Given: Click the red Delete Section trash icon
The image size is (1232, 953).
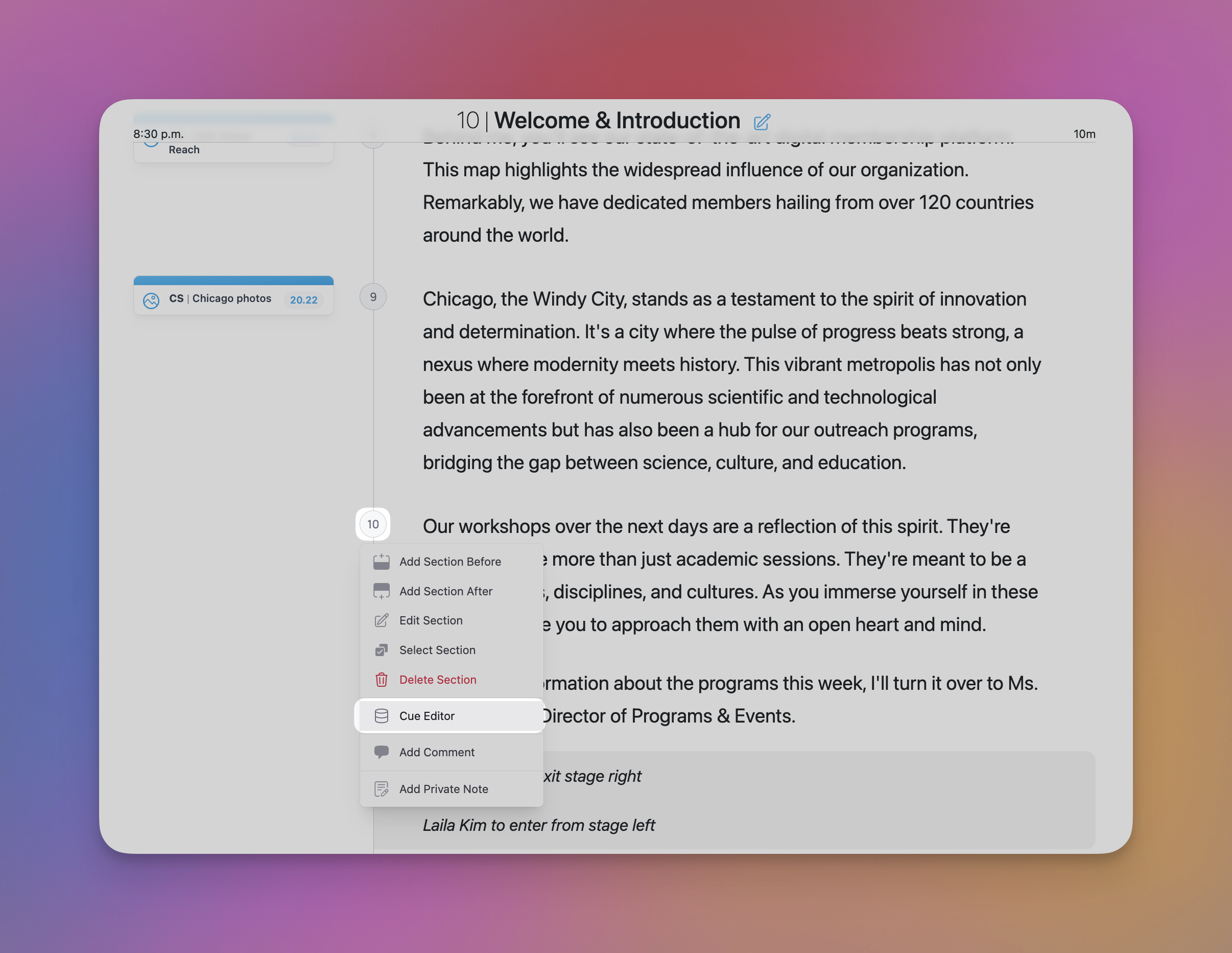Looking at the screenshot, I should (382, 679).
